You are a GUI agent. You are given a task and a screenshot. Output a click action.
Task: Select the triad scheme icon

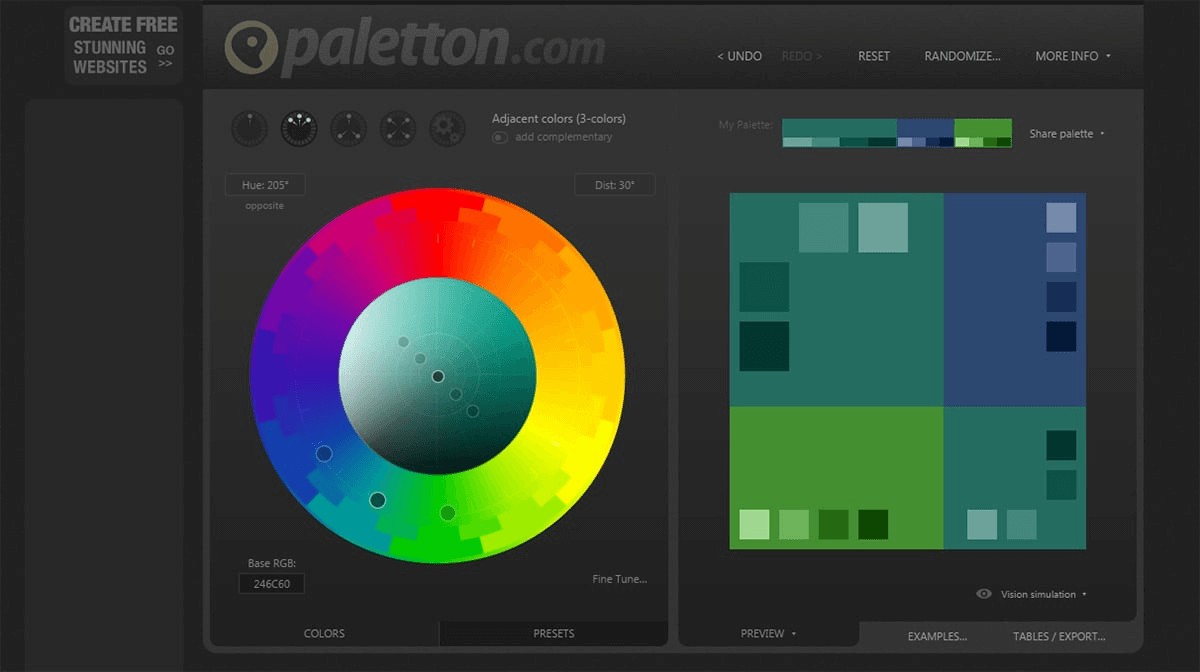[348, 129]
